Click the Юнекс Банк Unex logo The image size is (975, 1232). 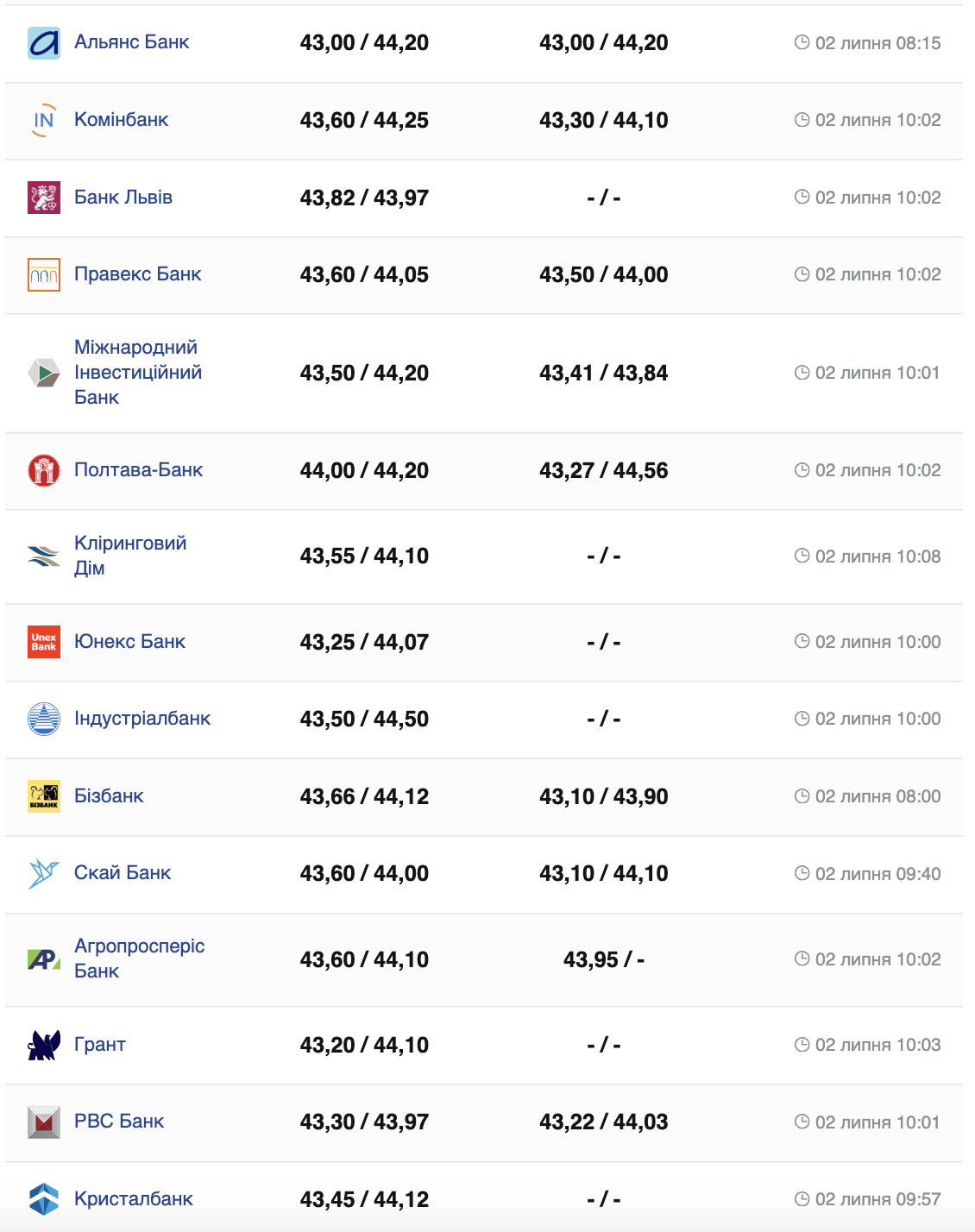[x=44, y=642]
